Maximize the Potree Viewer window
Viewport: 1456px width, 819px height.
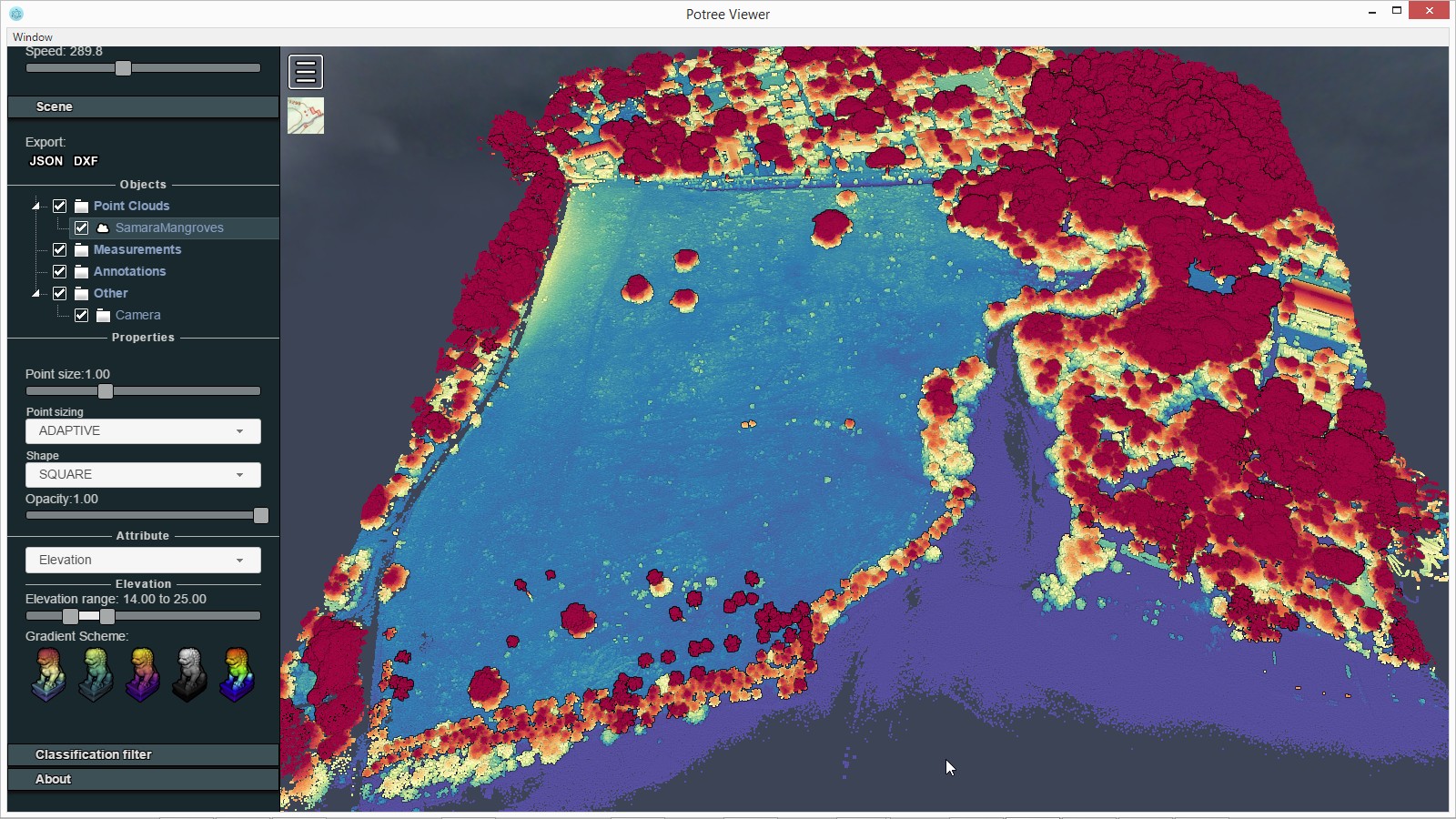pyautogui.click(x=1397, y=11)
